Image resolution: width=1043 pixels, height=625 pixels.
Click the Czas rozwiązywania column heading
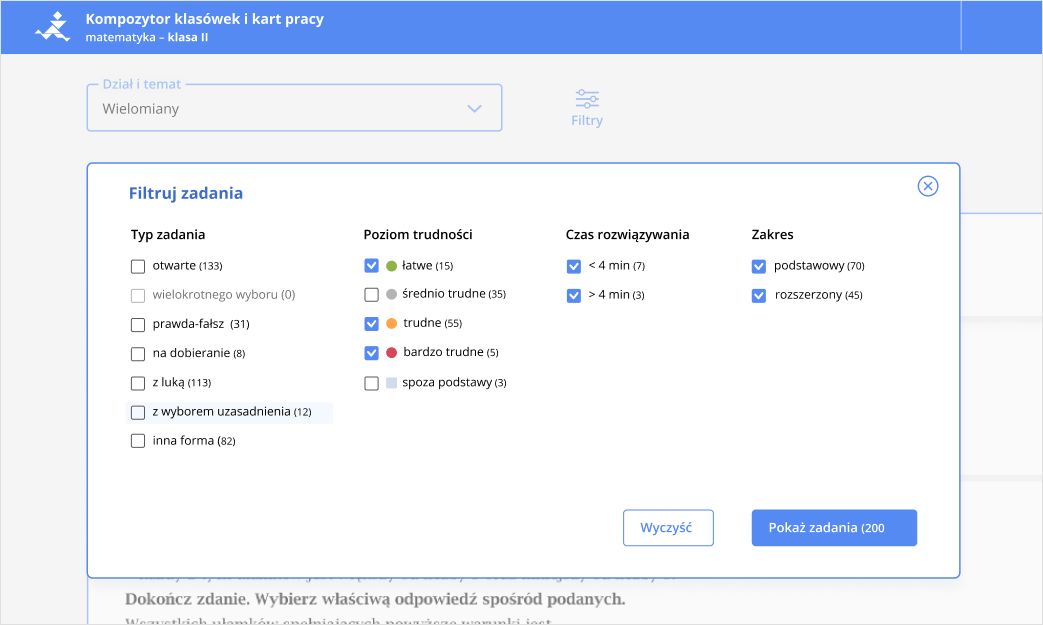(x=627, y=235)
